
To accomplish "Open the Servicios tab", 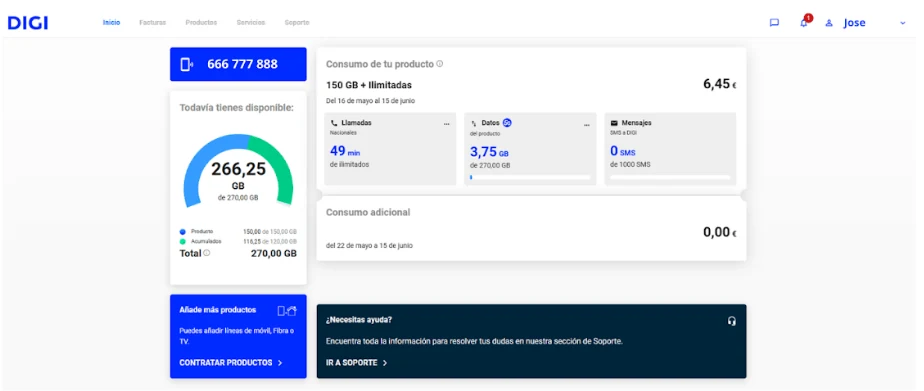I will pyautogui.click(x=251, y=22).
